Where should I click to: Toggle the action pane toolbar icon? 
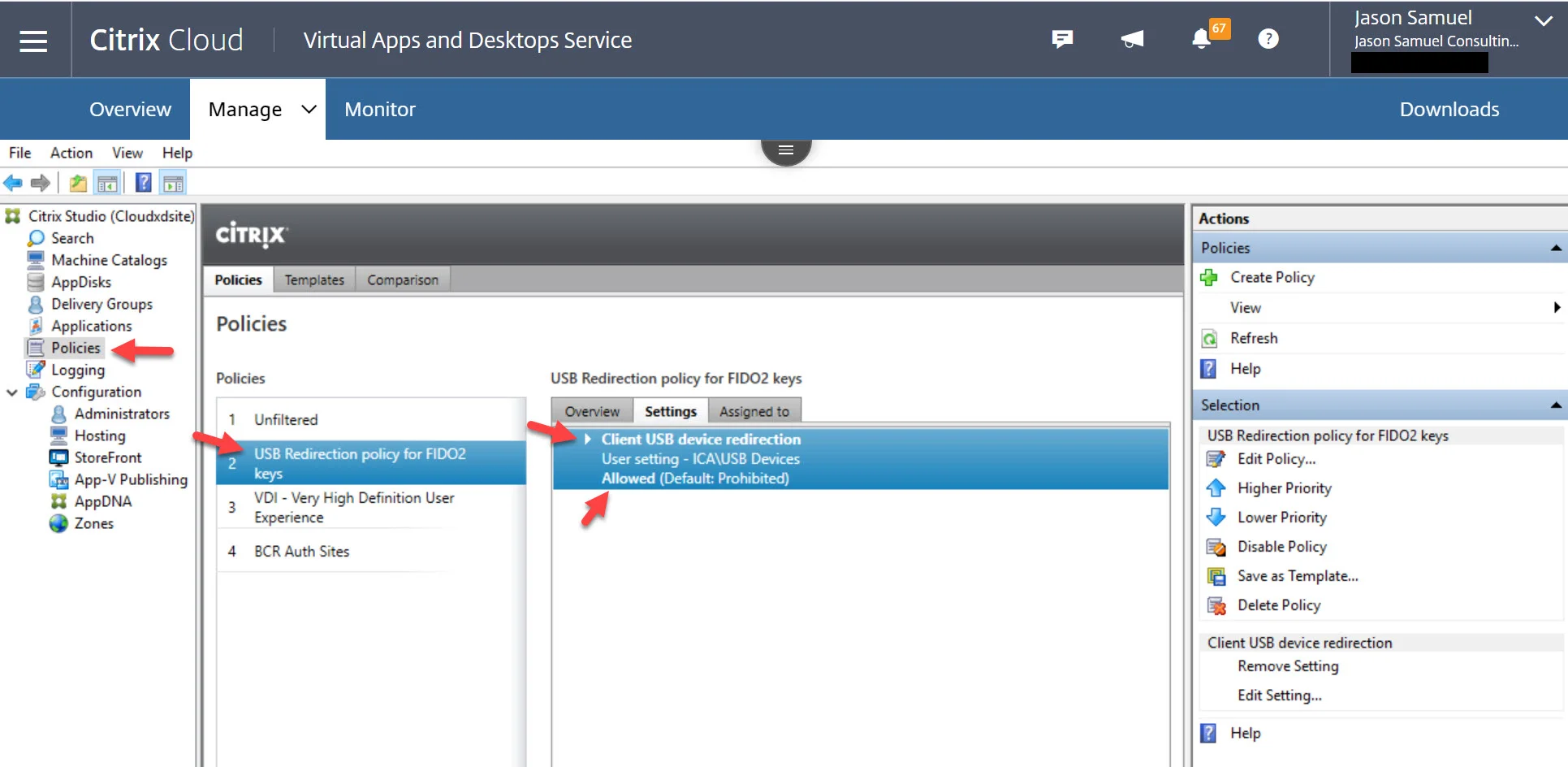pos(173,183)
